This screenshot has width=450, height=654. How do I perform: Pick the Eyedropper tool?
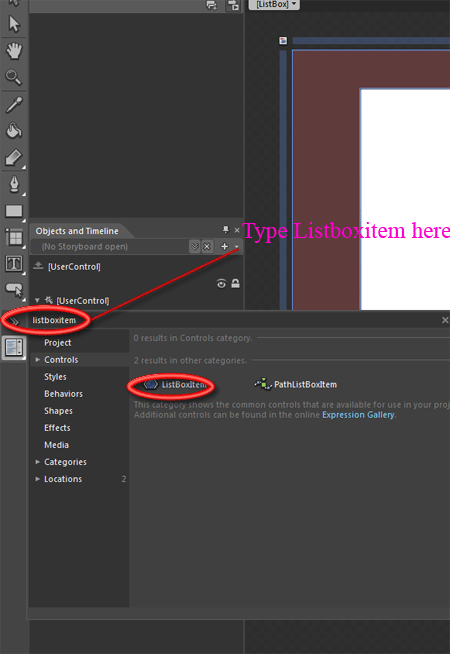point(14,104)
